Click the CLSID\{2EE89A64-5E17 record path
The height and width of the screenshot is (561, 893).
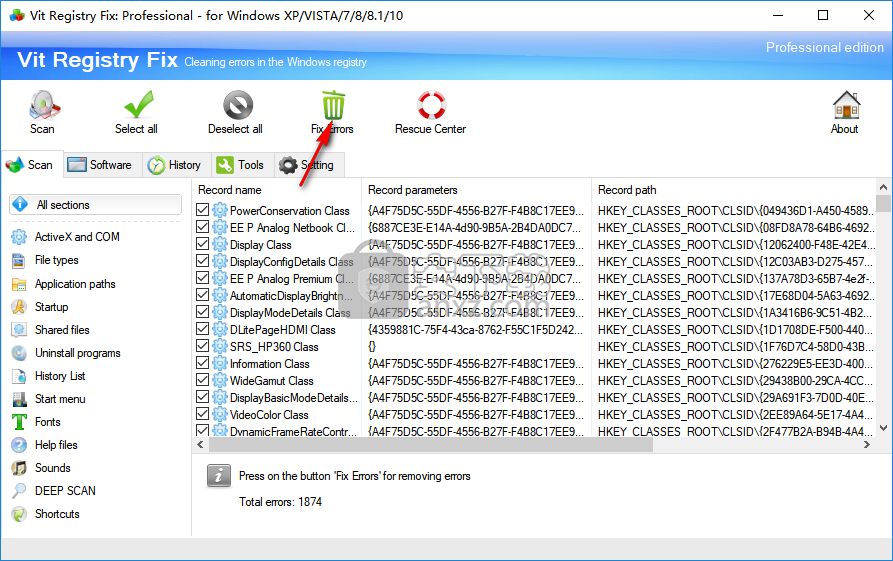pyautogui.click(x=735, y=415)
